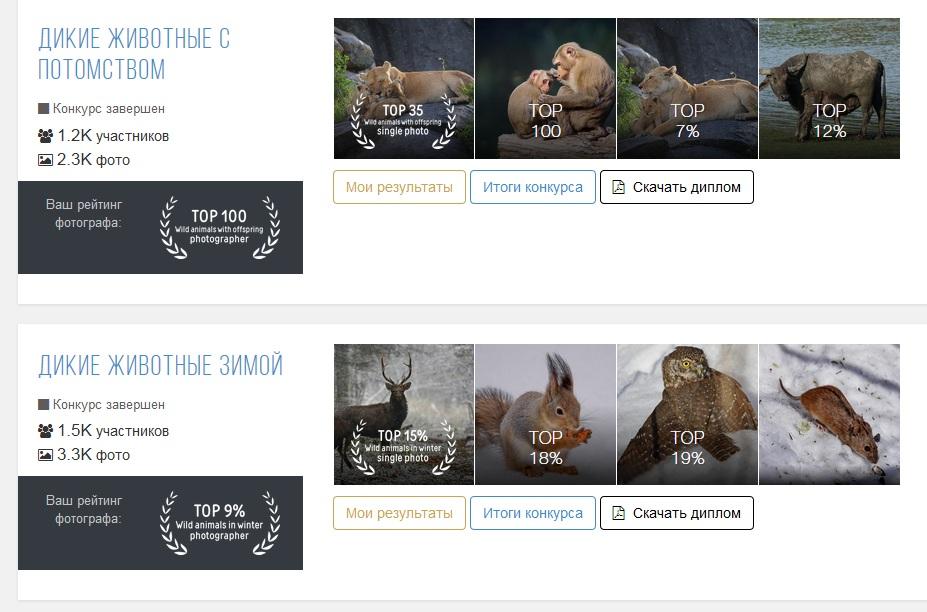The height and width of the screenshot is (612, 927).
Task: Click Ваш рейтинг фотографа in the winter contest
Action: pyautogui.click(x=85, y=509)
